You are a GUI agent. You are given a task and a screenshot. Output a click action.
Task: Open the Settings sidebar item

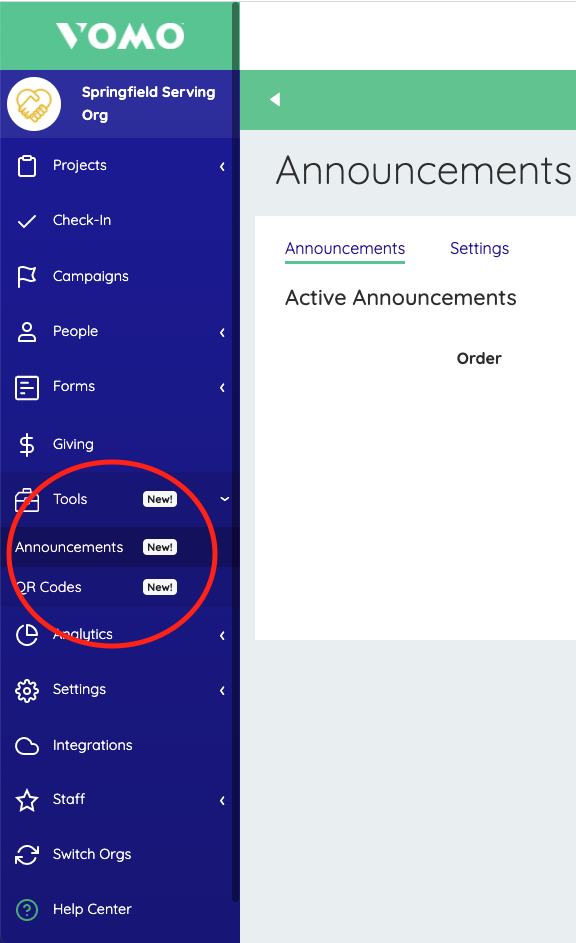[x=79, y=689]
